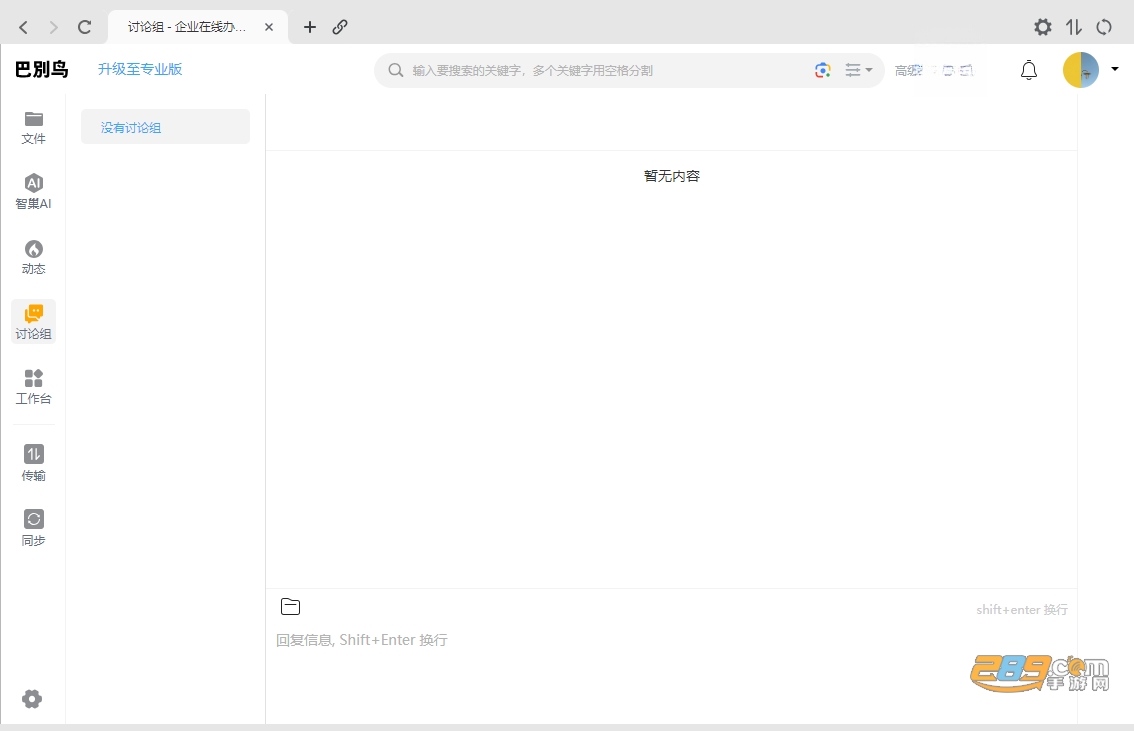
Task: Go back with the browser back arrow
Action: pyautogui.click(x=23, y=27)
